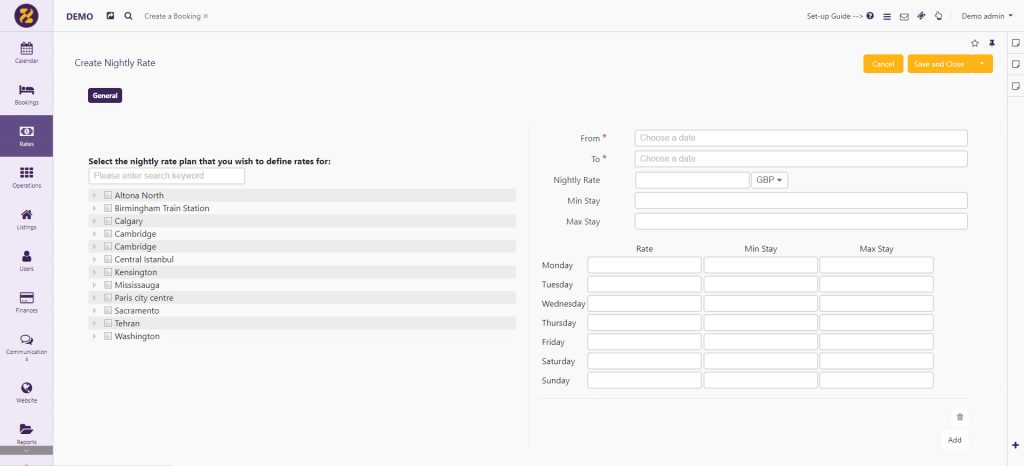Focus the Max Stay input field
Screen dimensions: 1024x466
(801, 221)
